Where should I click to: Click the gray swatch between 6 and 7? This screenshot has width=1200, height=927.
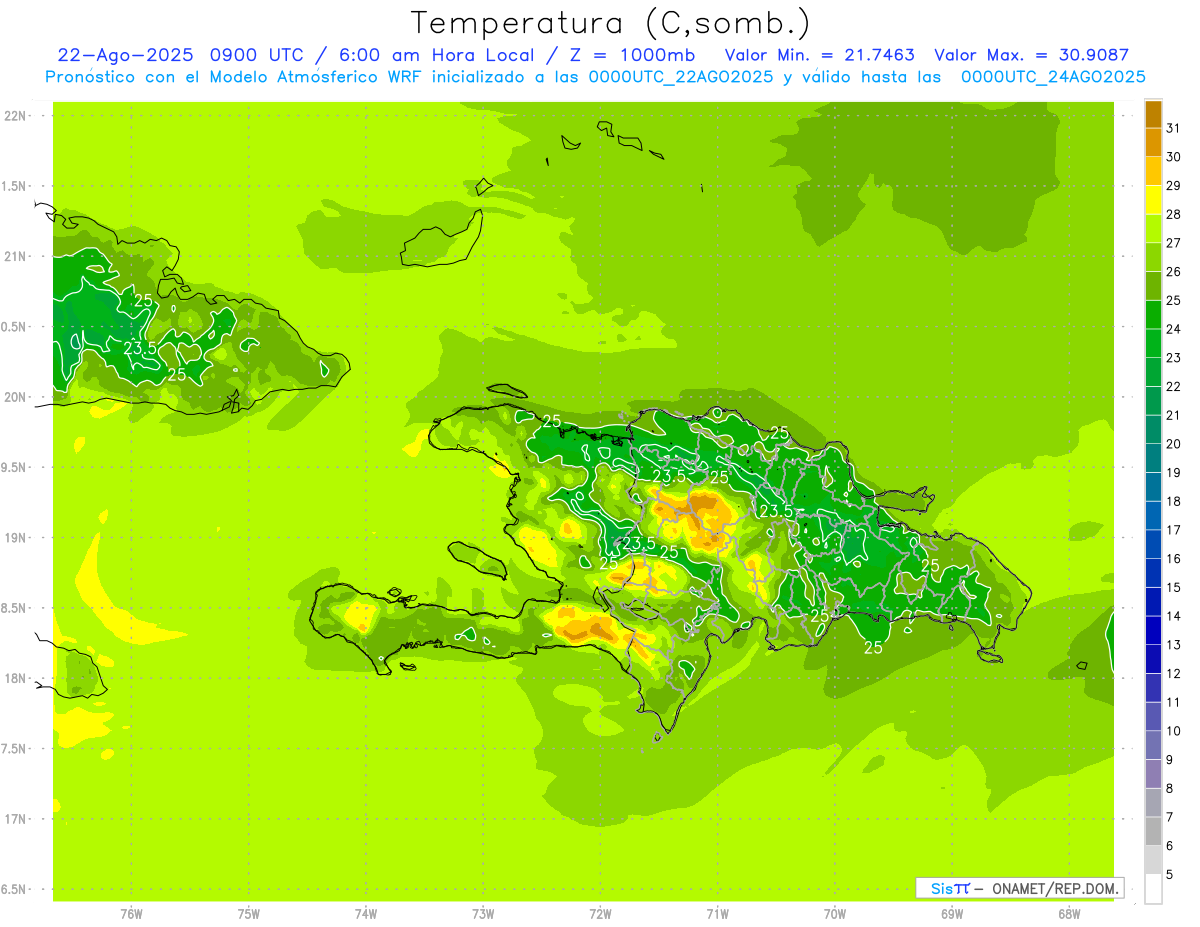(x=1153, y=831)
